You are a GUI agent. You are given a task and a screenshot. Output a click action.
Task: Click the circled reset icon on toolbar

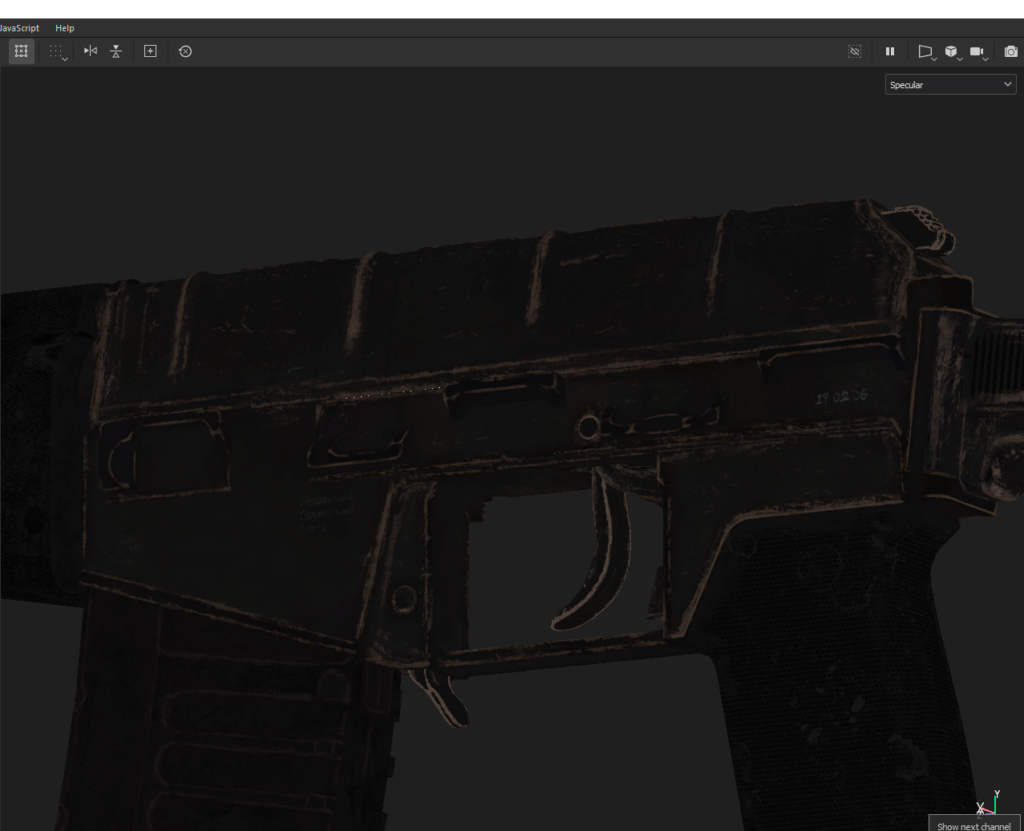pos(185,51)
